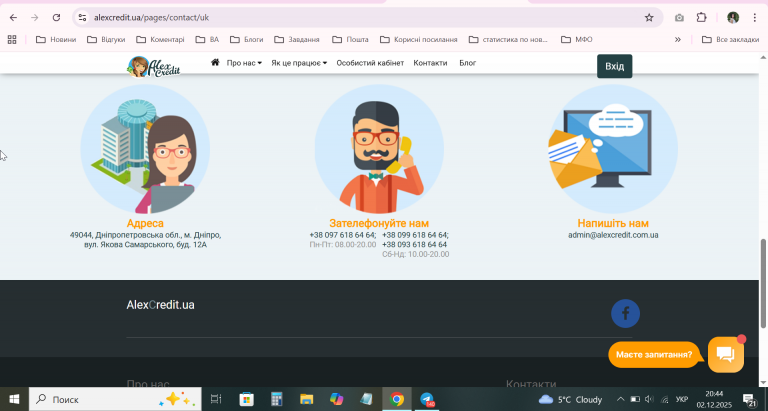Screen dimensions: 768x411
Task: Open the notification center icon
Action: coord(750,399)
